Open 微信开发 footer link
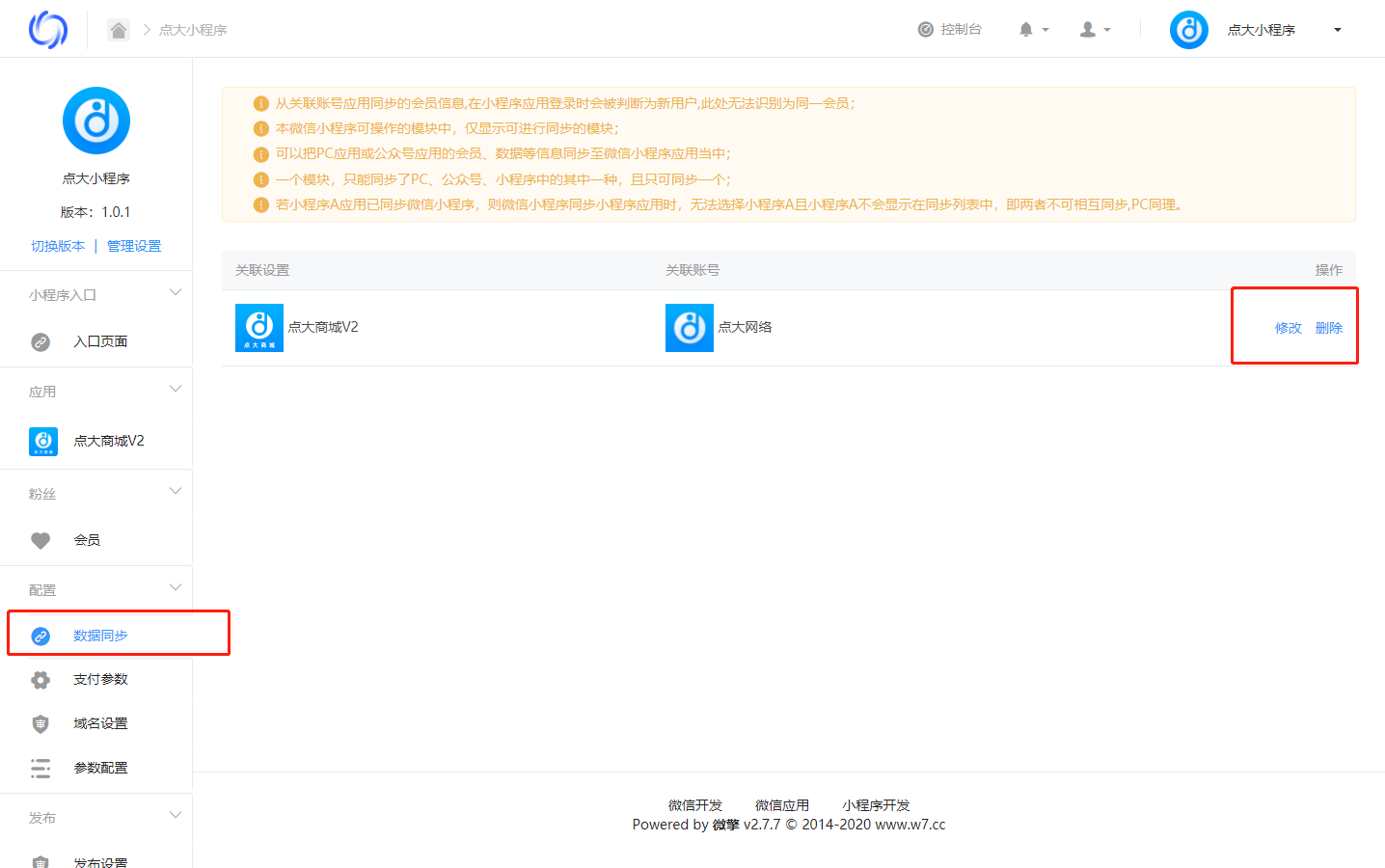The width and height of the screenshot is (1385, 868). 695,805
